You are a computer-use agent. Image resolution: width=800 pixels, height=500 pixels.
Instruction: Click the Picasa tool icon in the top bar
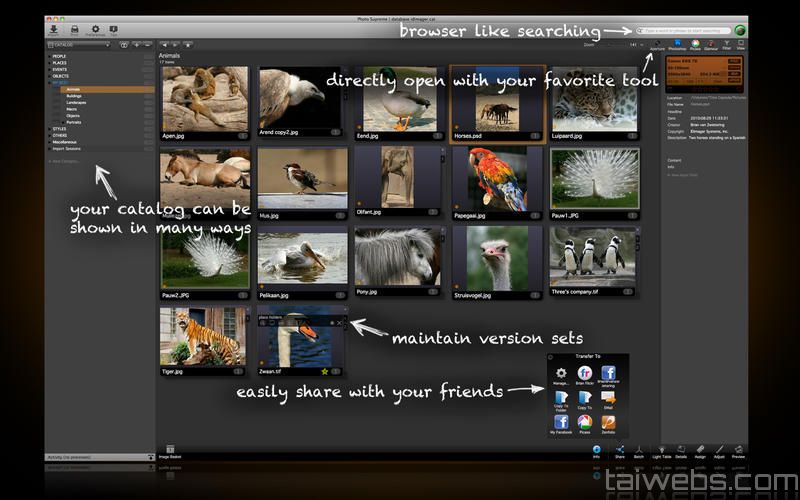pos(696,43)
